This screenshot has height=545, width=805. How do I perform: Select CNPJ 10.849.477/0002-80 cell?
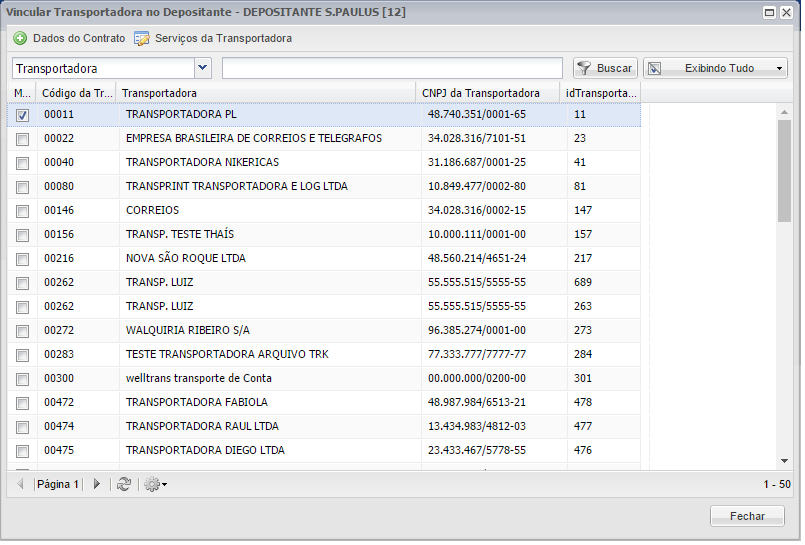click(494, 186)
